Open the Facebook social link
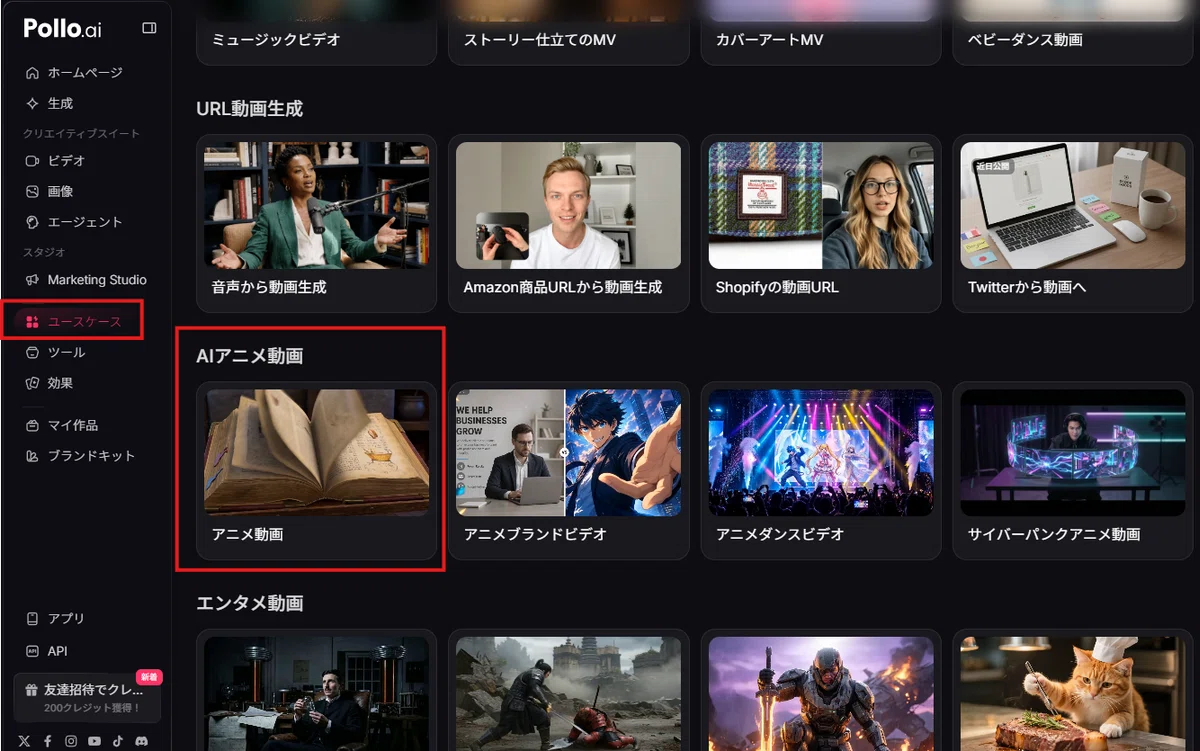The image size is (1200, 751). [48, 741]
